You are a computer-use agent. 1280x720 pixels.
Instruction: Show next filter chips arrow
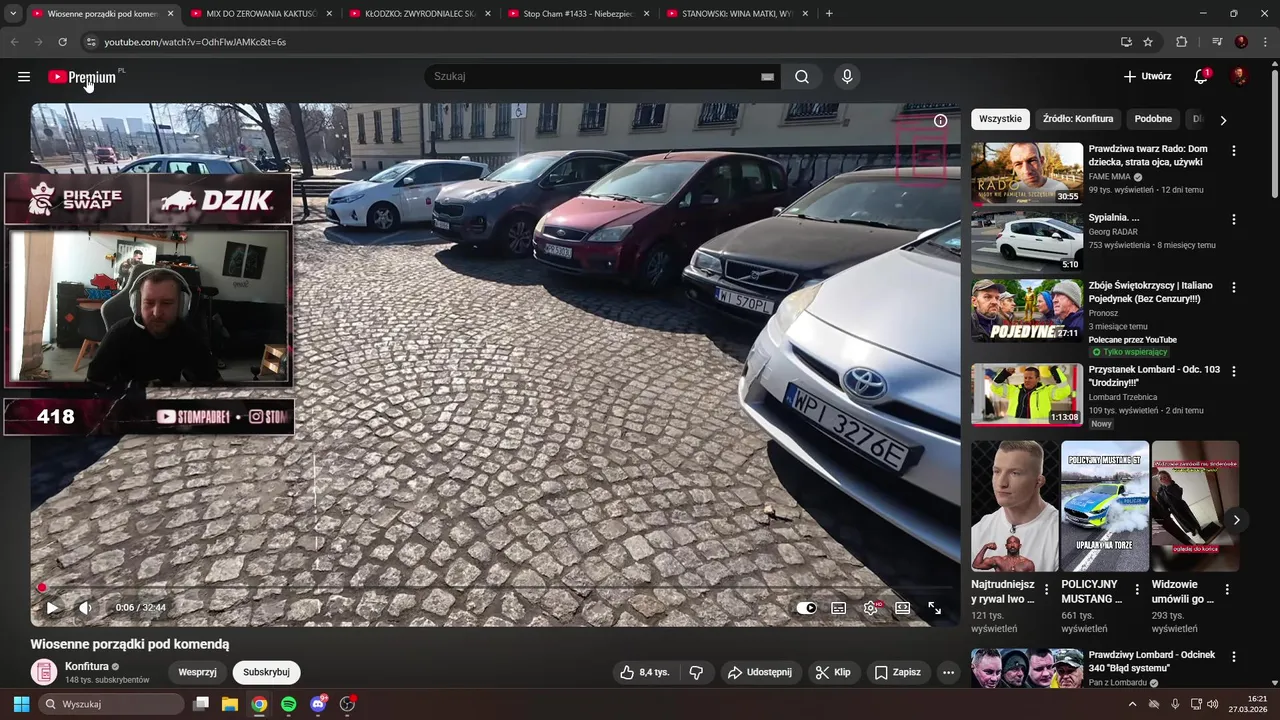1223,120
